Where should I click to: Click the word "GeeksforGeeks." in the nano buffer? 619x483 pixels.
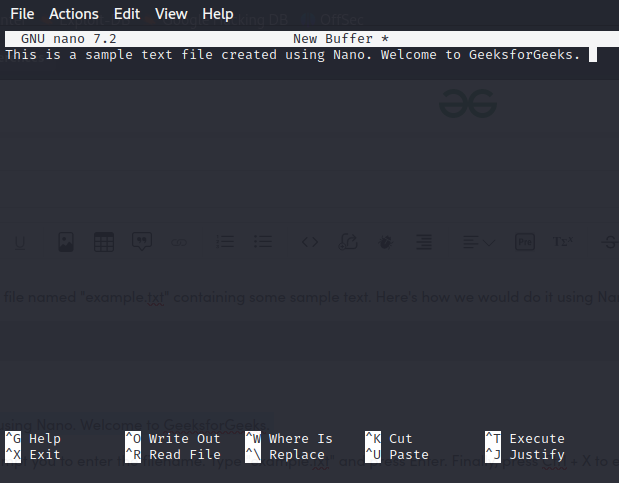525,55
